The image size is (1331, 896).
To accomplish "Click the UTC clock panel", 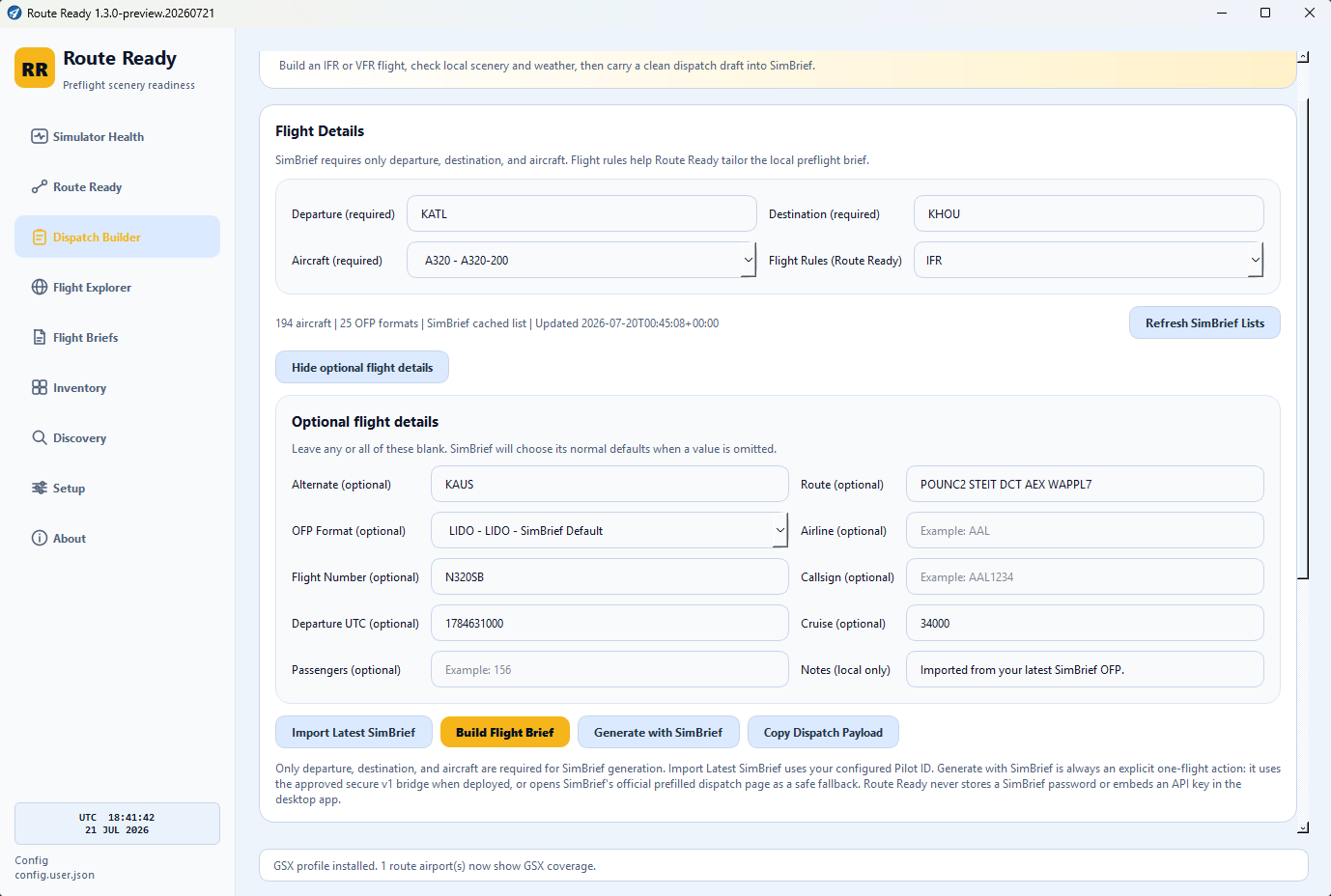I will [117, 824].
